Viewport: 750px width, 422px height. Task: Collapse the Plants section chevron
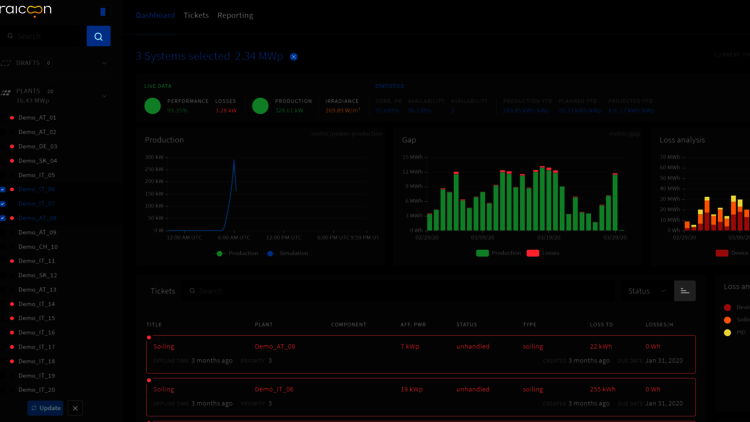[x=104, y=95]
